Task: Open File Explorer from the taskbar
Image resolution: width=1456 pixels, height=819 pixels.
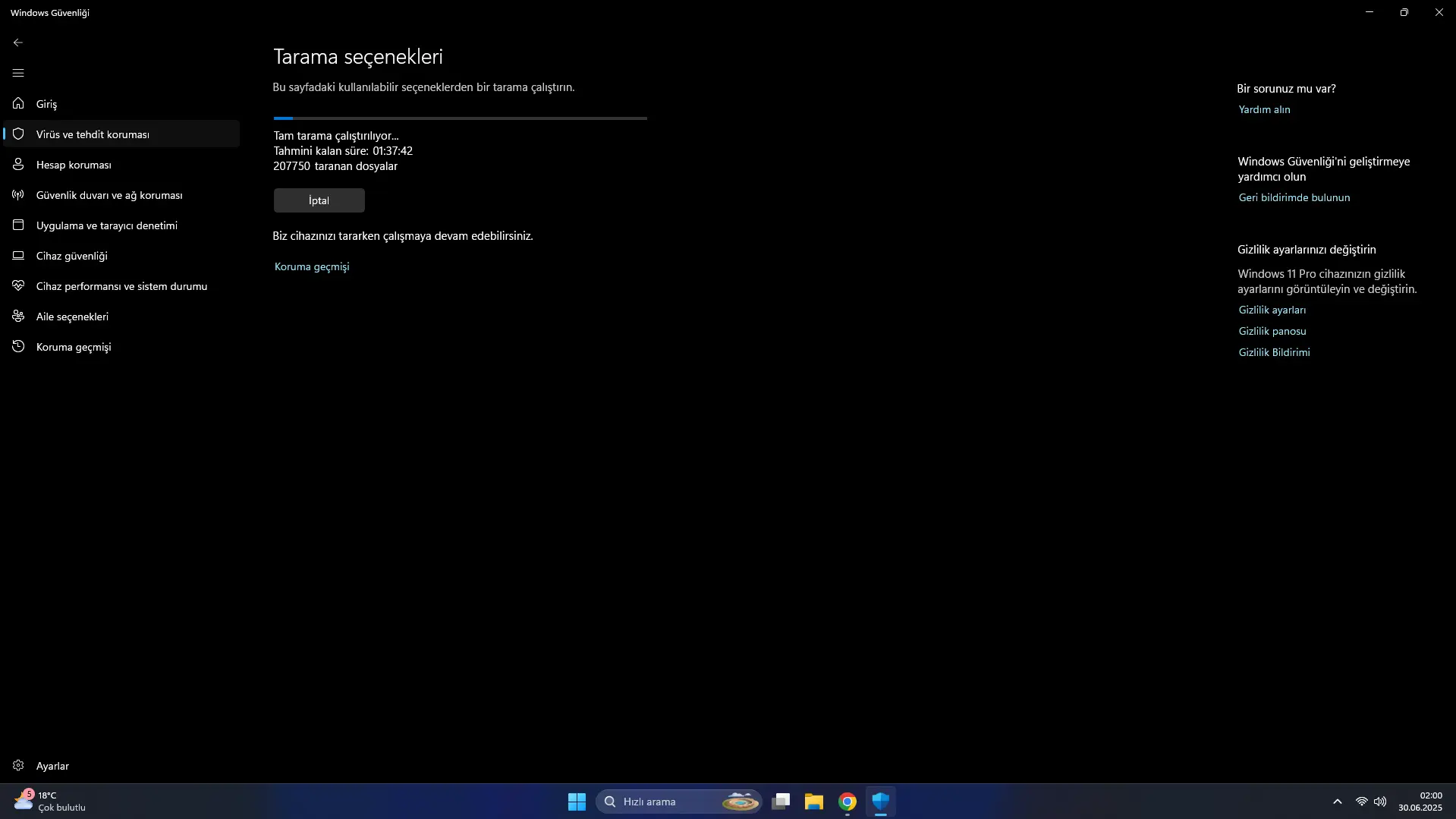Action: (x=814, y=802)
